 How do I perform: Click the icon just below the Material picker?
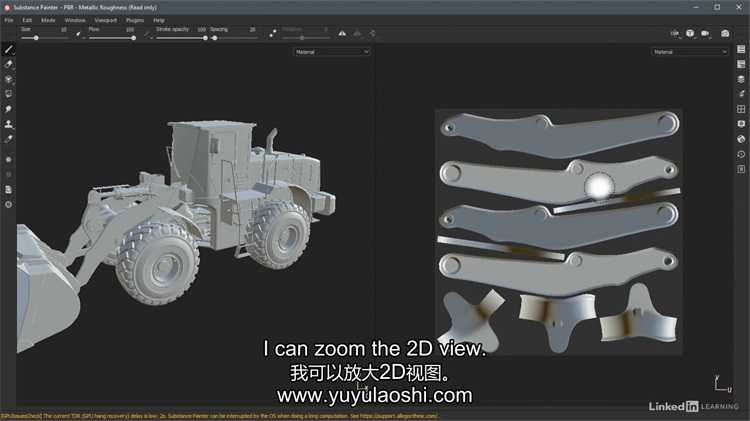tap(9, 159)
